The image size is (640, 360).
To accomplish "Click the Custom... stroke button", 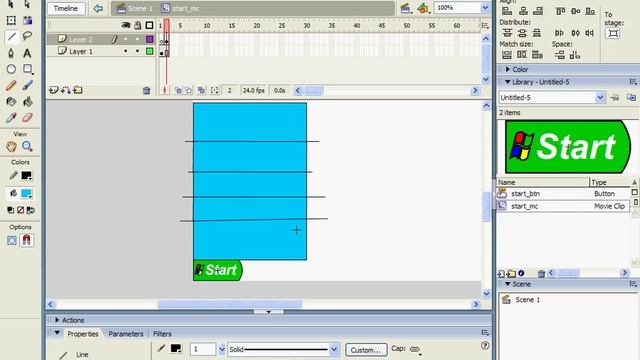I will 366,350.
